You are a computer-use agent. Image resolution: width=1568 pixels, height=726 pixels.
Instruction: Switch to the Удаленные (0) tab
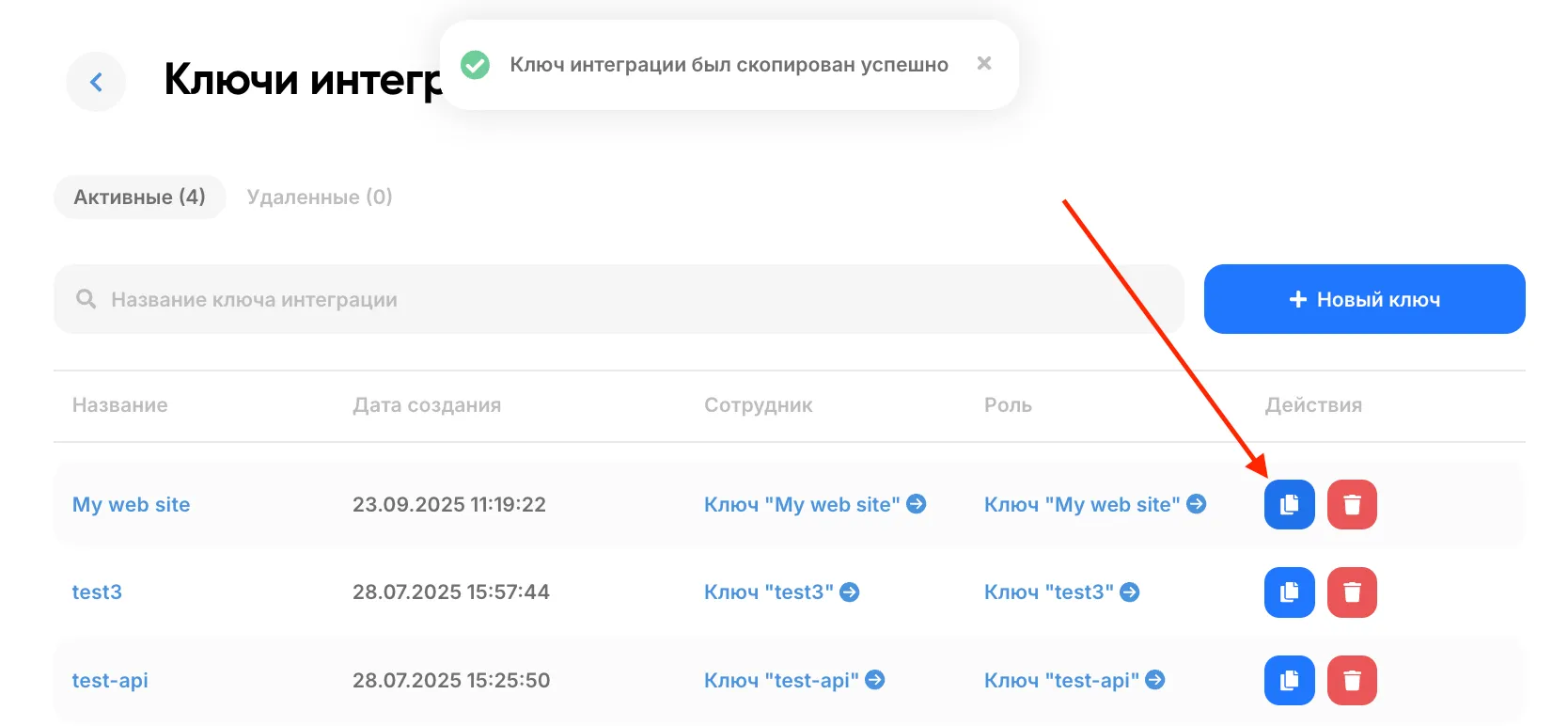tap(320, 197)
